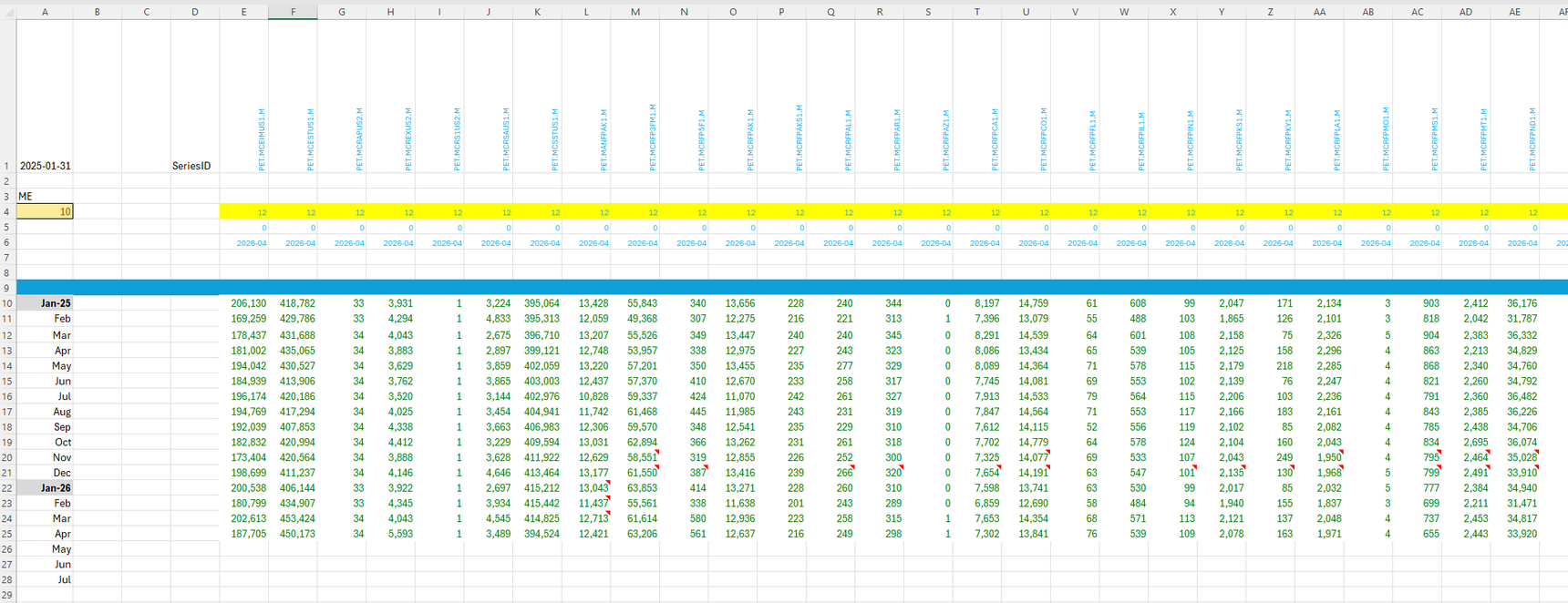Select column AE header

(1514, 12)
